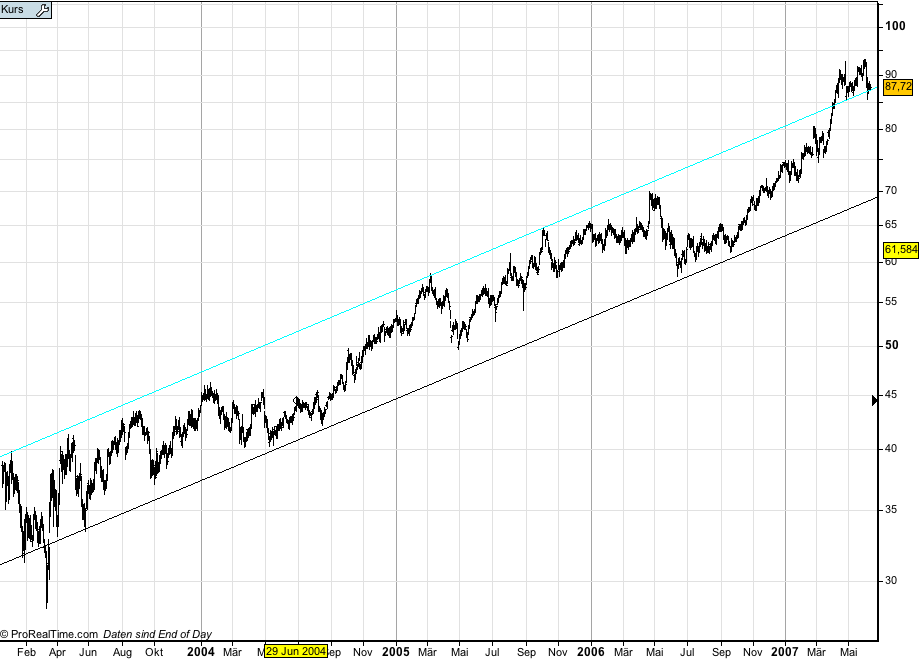Click the 2007 year label on time axis
Screen dimensions: 920x659
click(x=785, y=651)
